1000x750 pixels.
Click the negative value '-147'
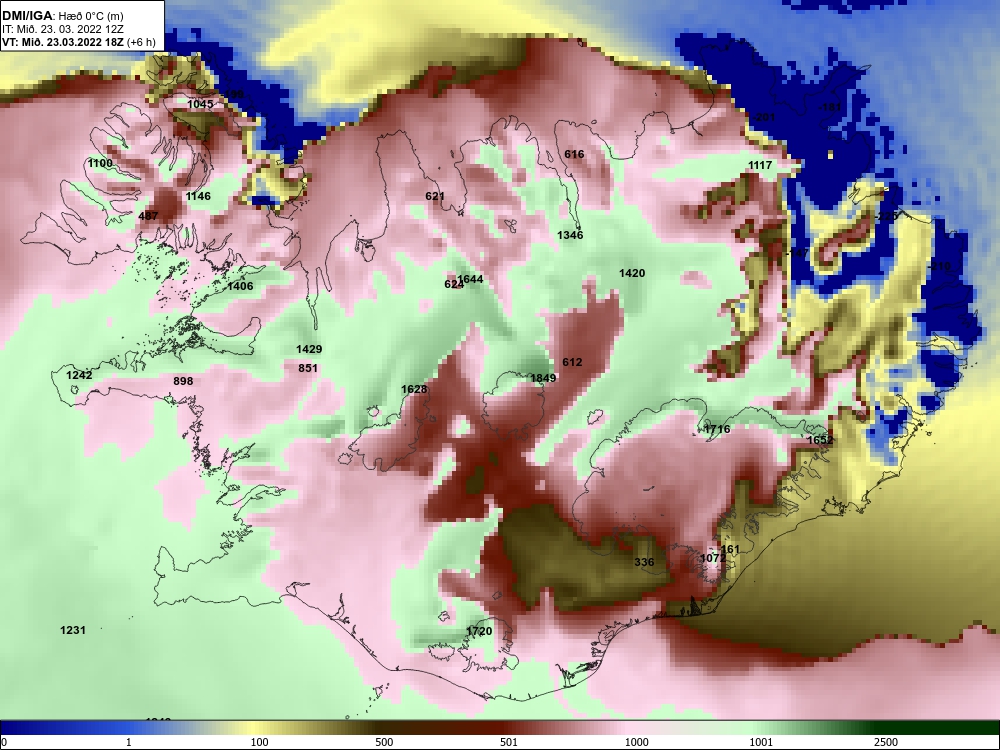click(797, 254)
